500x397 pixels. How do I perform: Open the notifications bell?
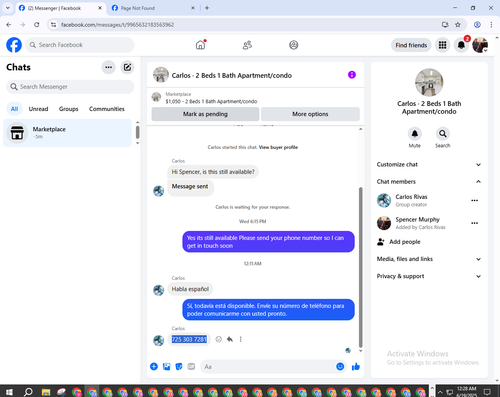[x=461, y=45]
